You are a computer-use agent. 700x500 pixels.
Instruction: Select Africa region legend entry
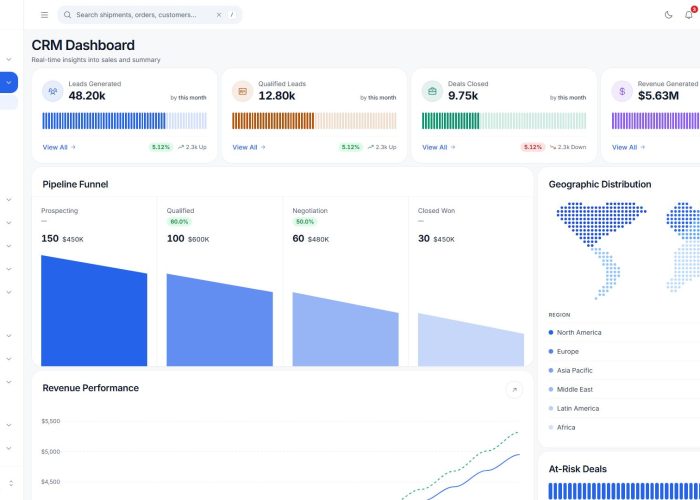coord(562,427)
